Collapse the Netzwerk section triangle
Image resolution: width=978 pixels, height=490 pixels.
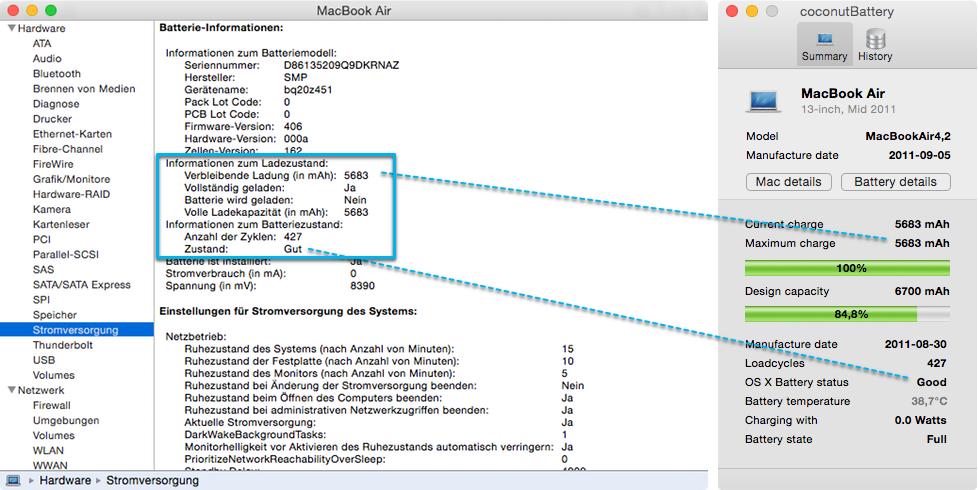coord(12,390)
